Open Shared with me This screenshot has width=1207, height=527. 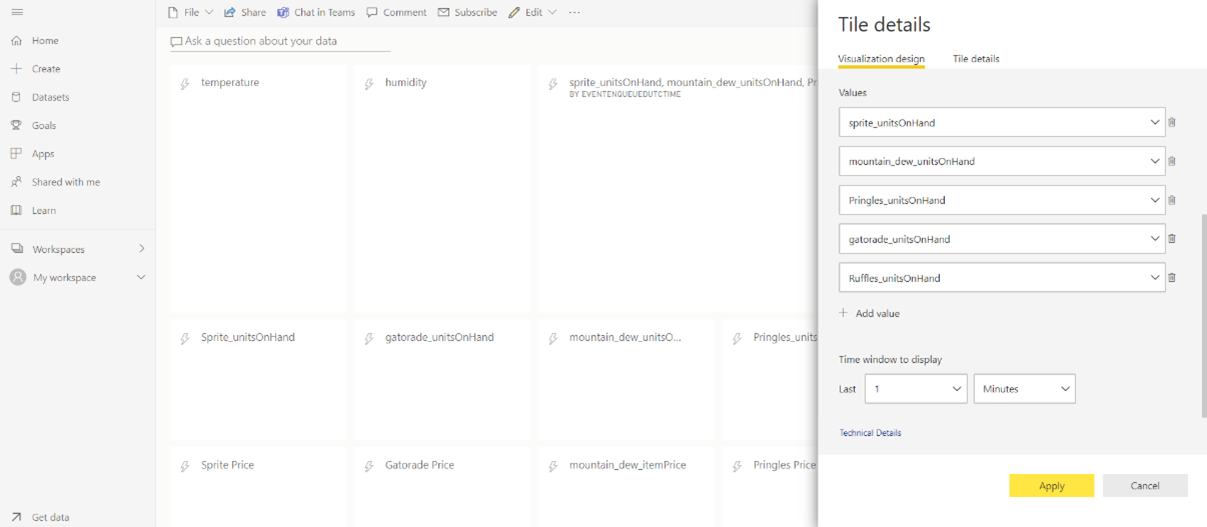coord(65,182)
